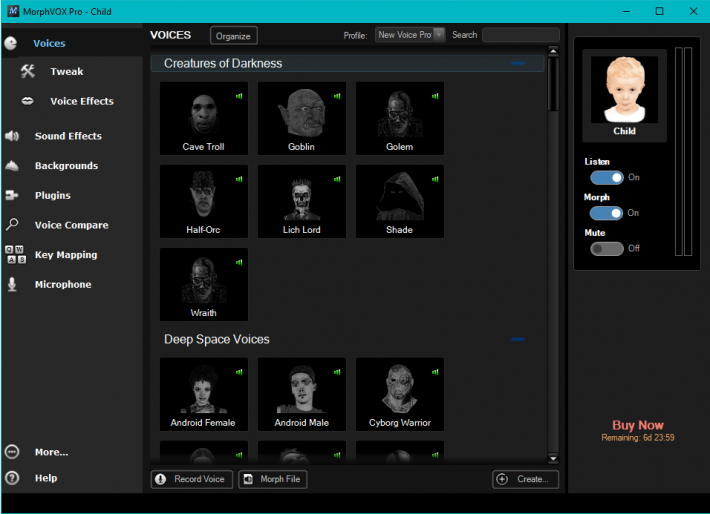Choose the Android Male voice
This screenshot has width=710, height=514.
click(x=302, y=394)
